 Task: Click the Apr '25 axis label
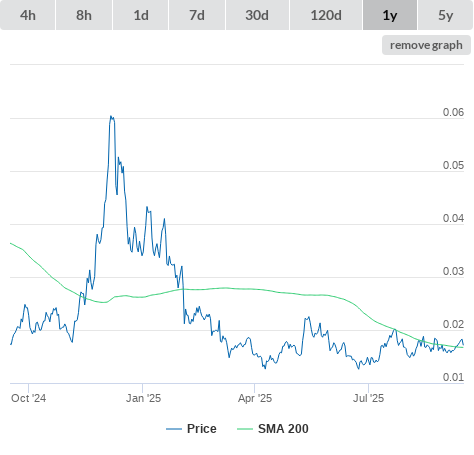pyautogui.click(x=255, y=398)
